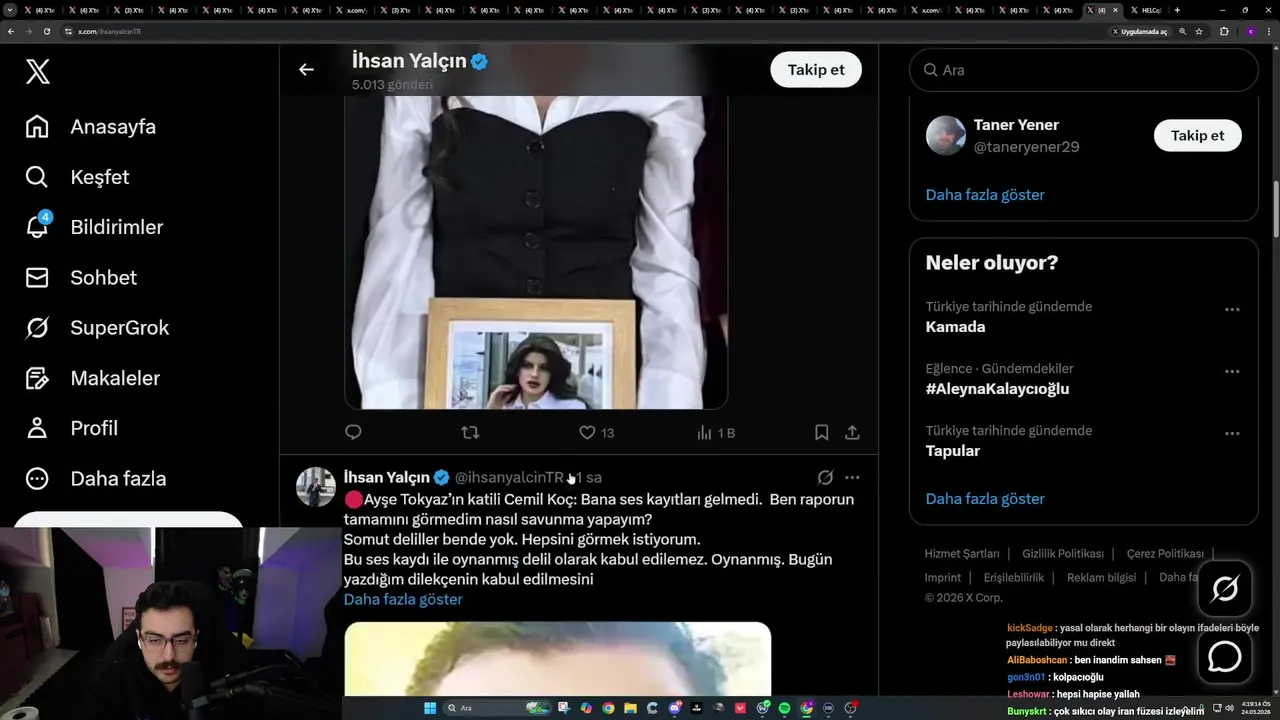Screen dimensions: 1280x720
Task: Open Keşfet search page
Action: tap(77, 177)
